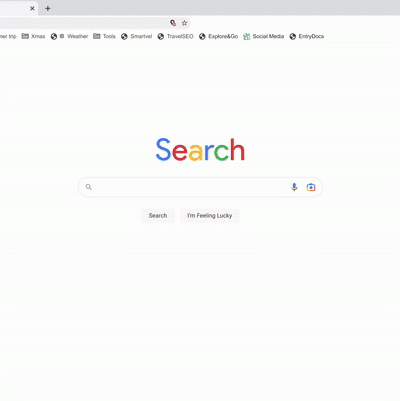Expand the Xmas bookmark folder
Screen dimensions: 400x401
pyautogui.click(x=33, y=36)
